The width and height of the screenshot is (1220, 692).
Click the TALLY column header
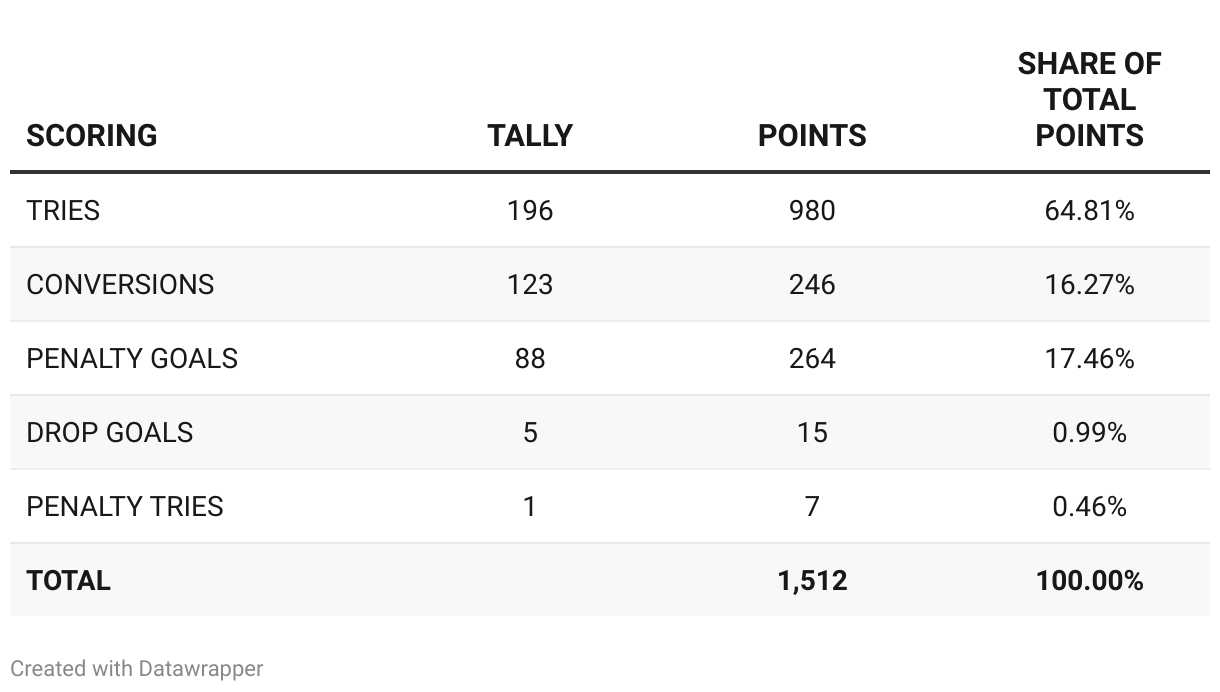(x=529, y=136)
